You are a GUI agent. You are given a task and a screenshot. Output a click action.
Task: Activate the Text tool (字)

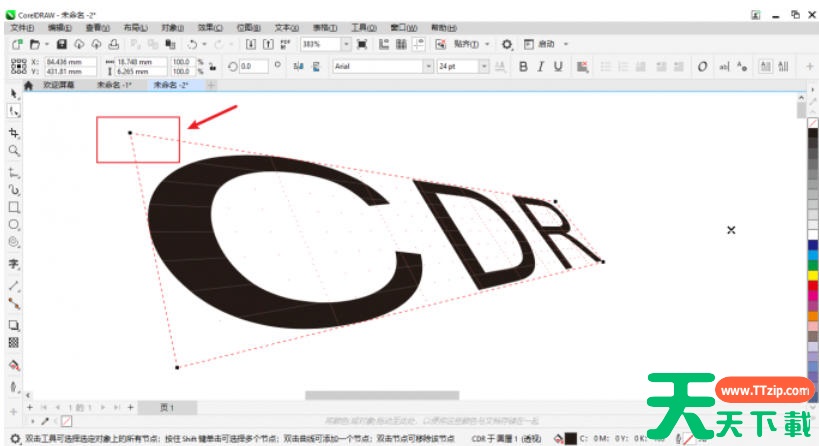click(14, 264)
